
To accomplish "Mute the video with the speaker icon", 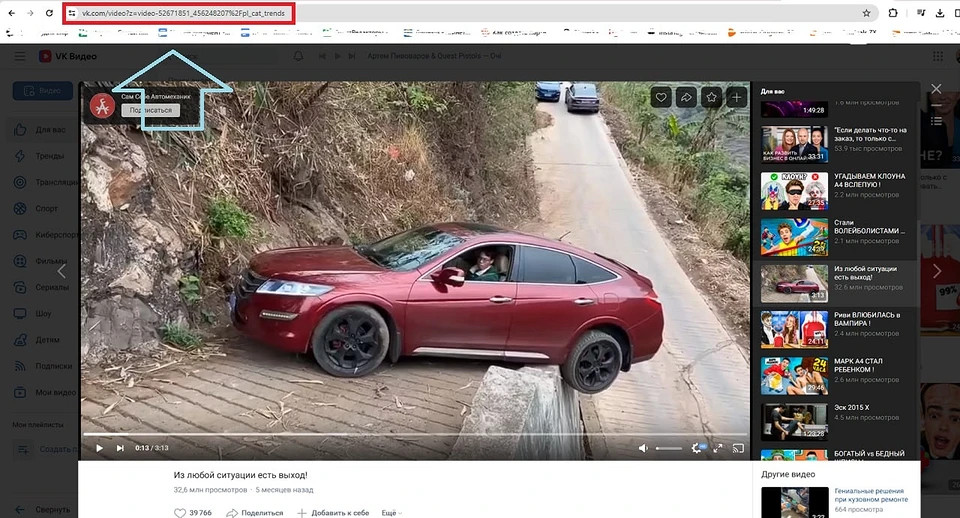I will point(643,448).
